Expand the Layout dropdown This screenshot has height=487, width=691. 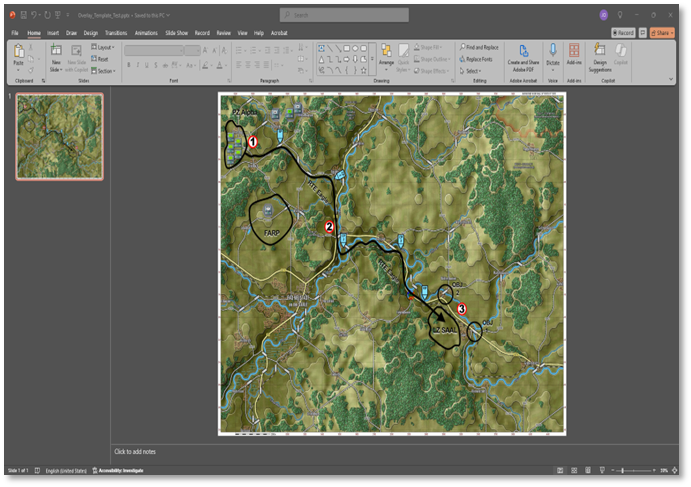tap(103, 47)
